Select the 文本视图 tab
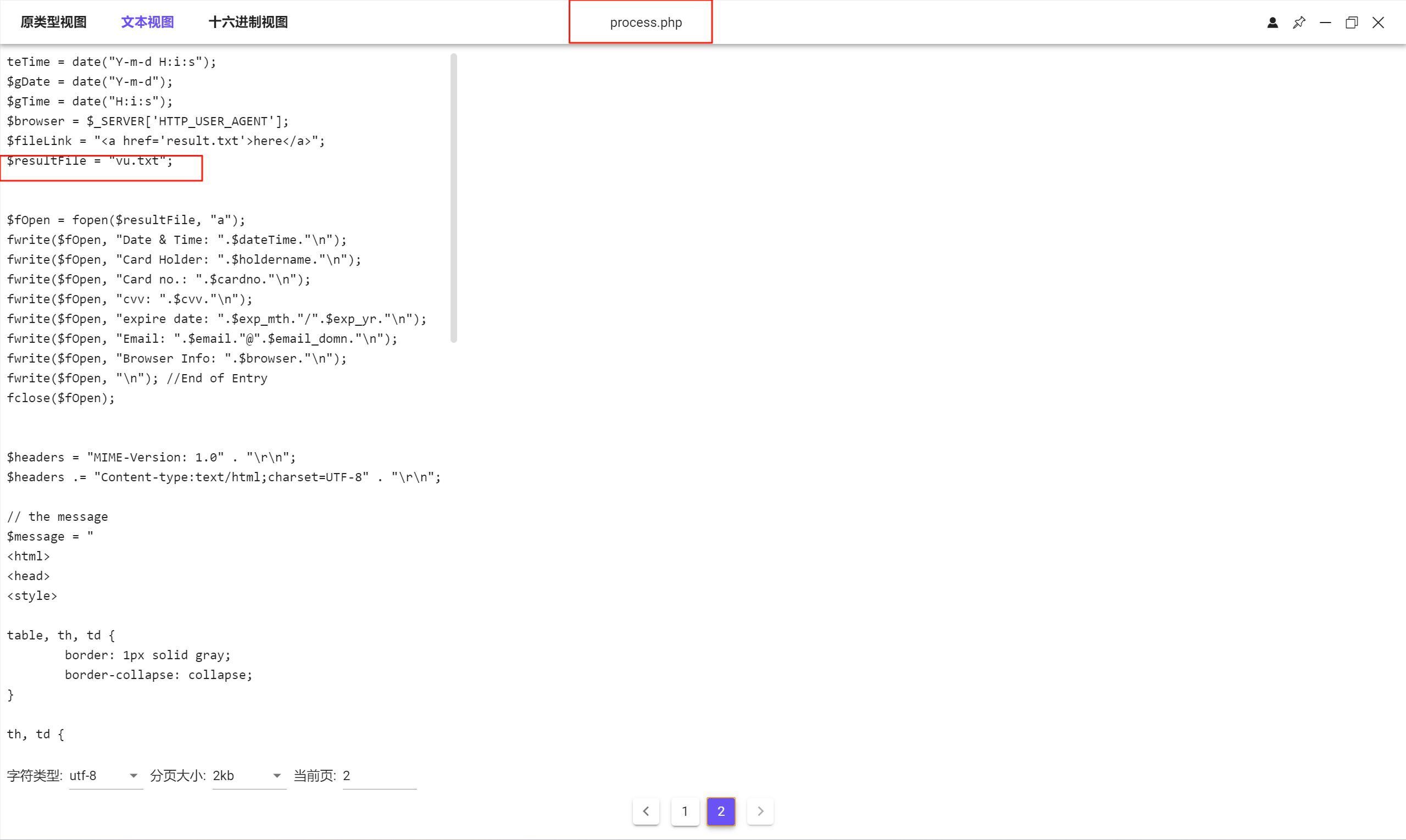The width and height of the screenshot is (1406, 840). coord(147,22)
